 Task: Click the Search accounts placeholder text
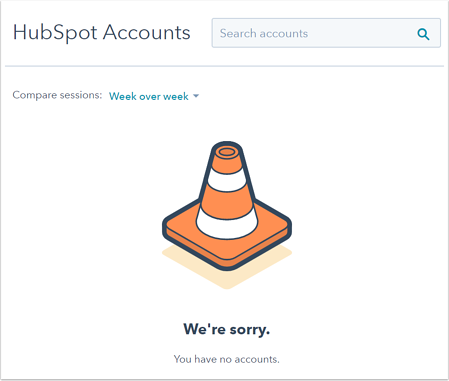[264, 33]
